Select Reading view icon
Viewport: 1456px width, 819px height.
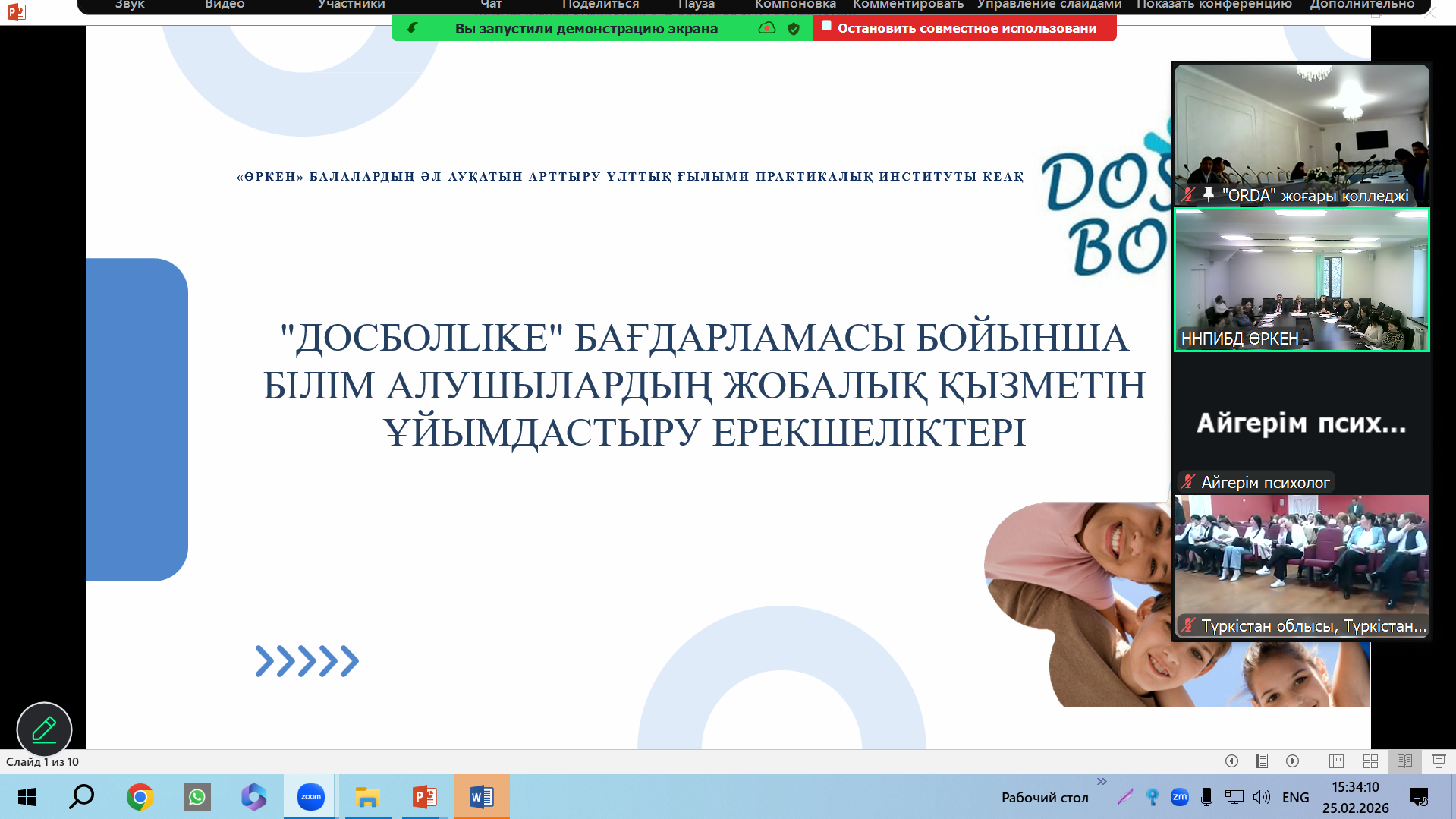pyautogui.click(x=1404, y=761)
